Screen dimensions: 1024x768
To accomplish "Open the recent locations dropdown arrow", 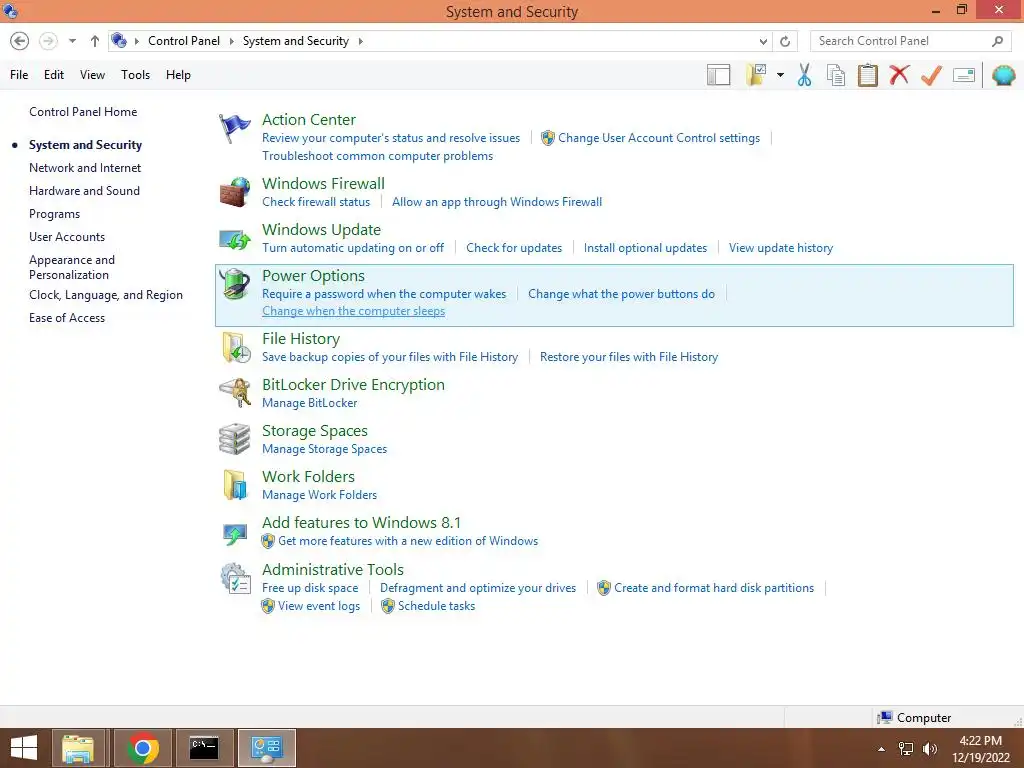I will point(72,40).
